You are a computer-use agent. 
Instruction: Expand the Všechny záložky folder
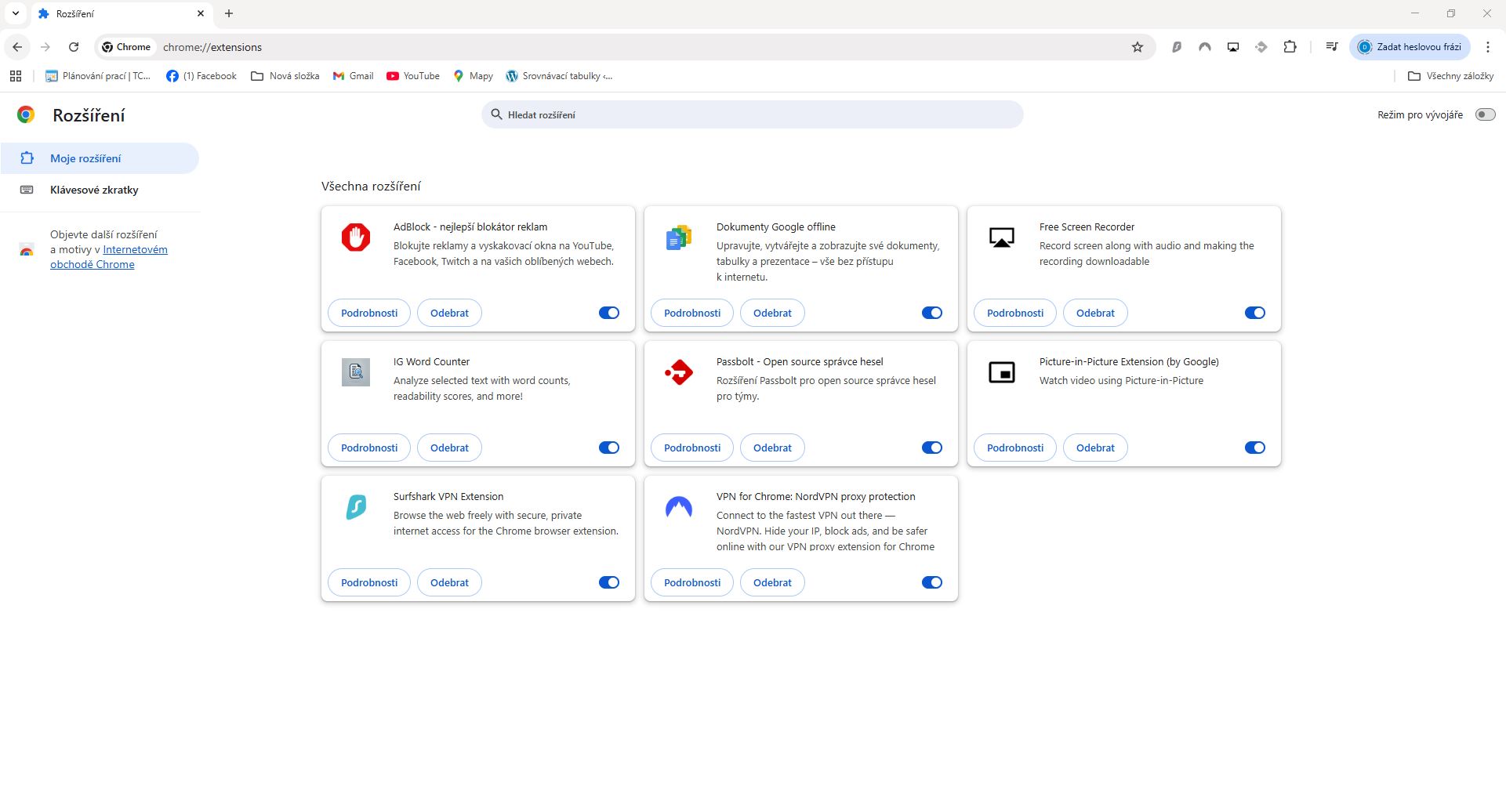pos(1451,76)
